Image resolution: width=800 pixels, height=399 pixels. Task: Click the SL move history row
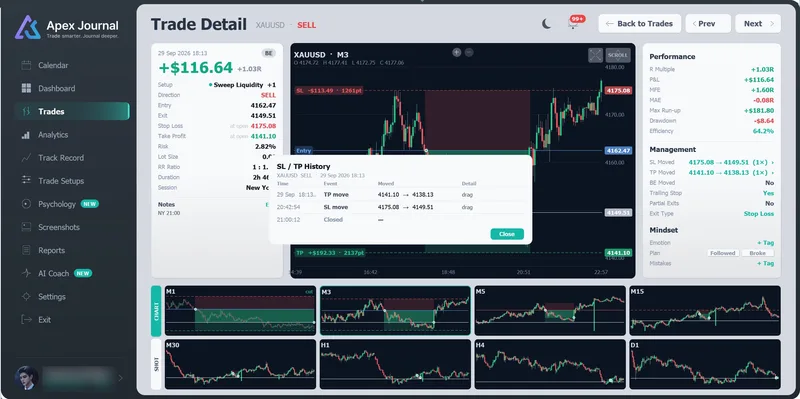(401, 207)
